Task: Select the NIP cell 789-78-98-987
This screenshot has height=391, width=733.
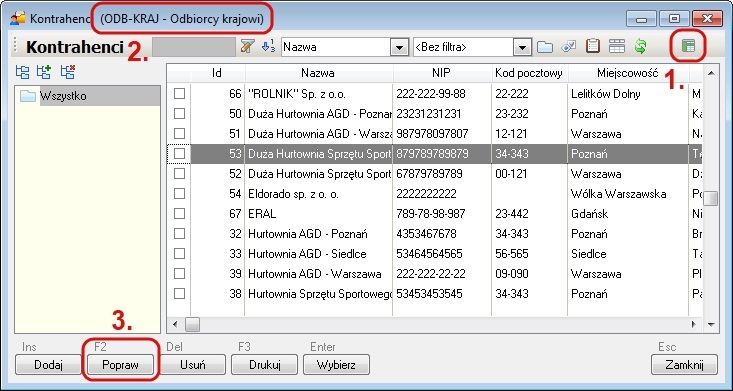Action: (x=442, y=214)
